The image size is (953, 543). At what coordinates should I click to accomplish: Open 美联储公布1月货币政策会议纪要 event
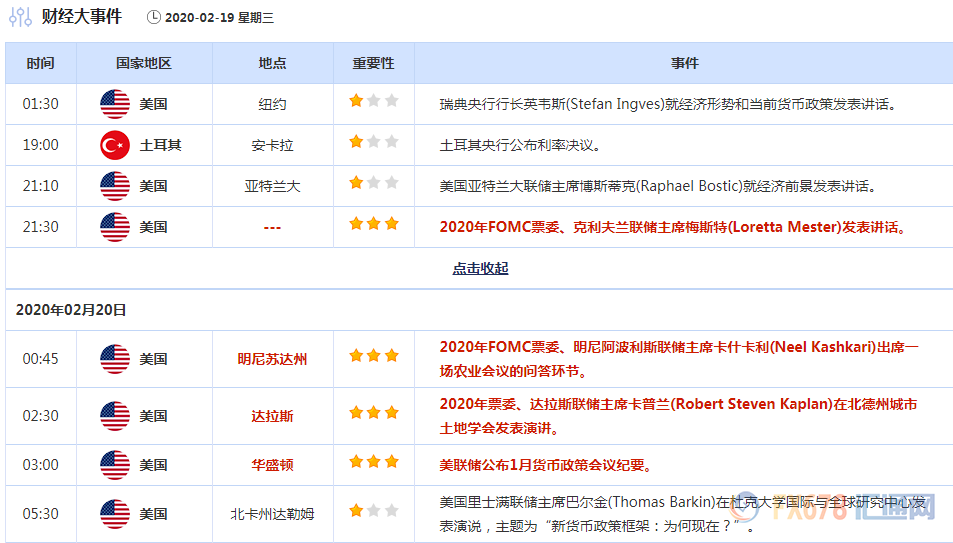[x=546, y=465]
